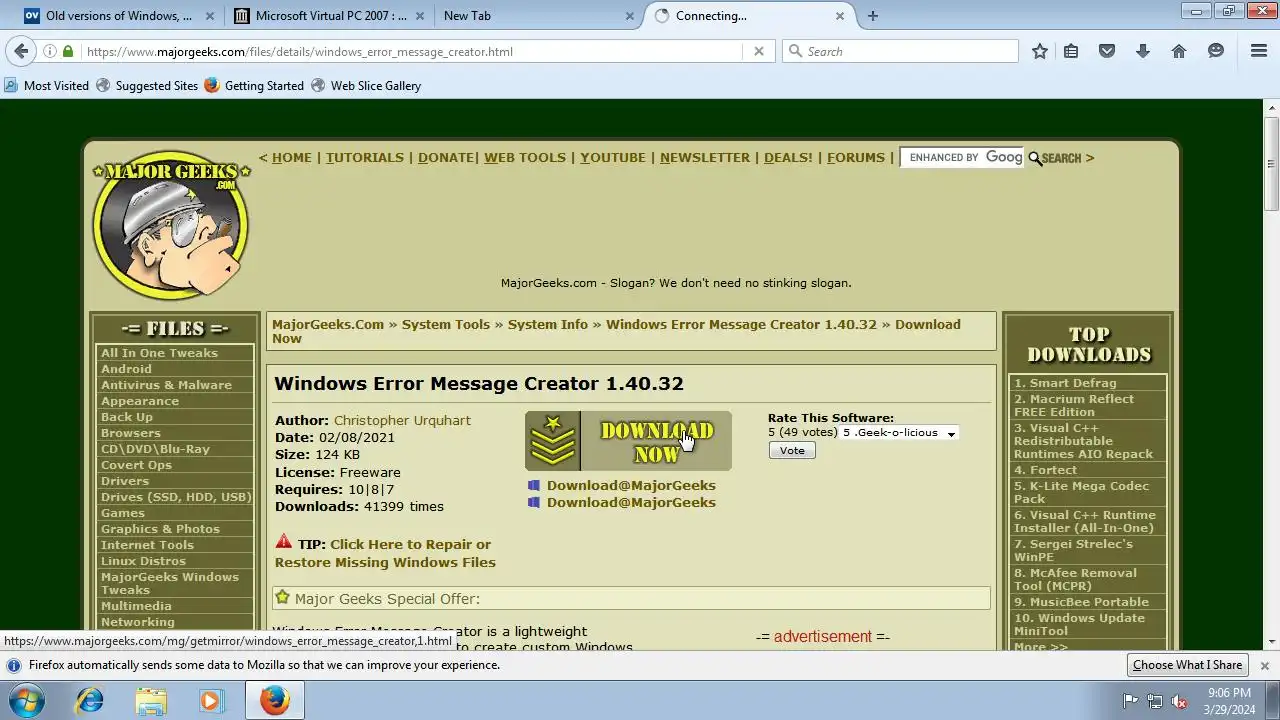This screenshot has height=720, width=1280.
Task: Open System Info breadcrumb link
Action: (x=548, y=324)
